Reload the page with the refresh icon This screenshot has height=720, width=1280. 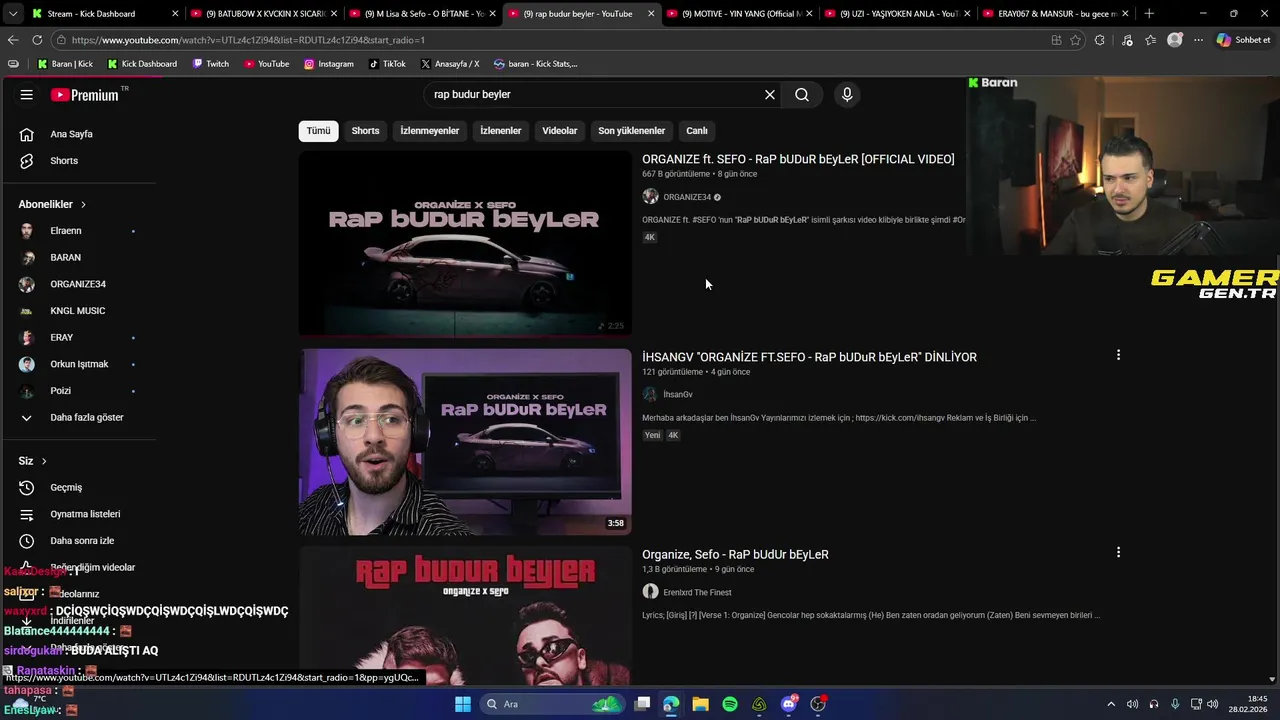pyautogui.click(x=37, y=40)
